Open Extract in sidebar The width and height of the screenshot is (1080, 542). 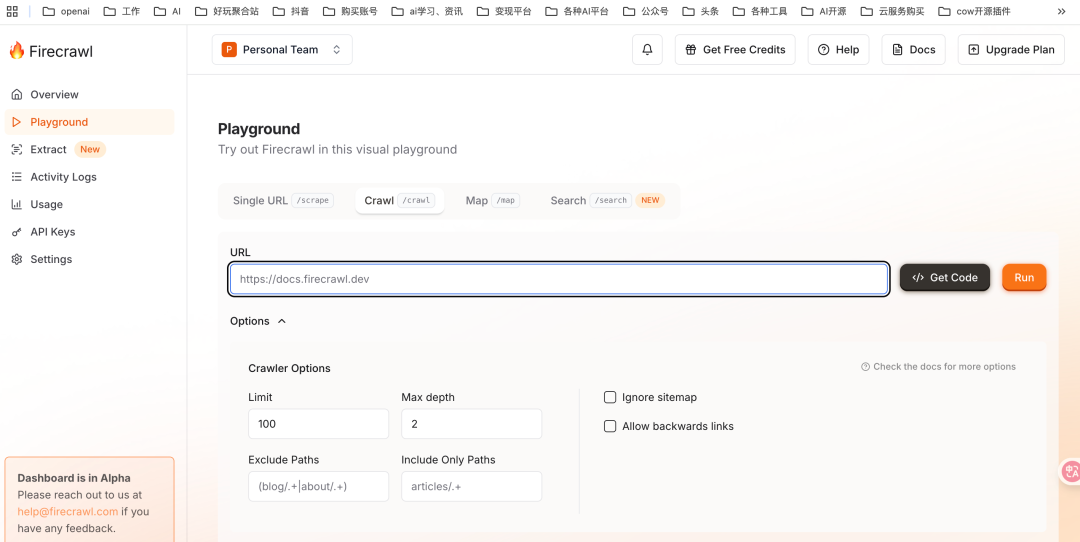90,149
